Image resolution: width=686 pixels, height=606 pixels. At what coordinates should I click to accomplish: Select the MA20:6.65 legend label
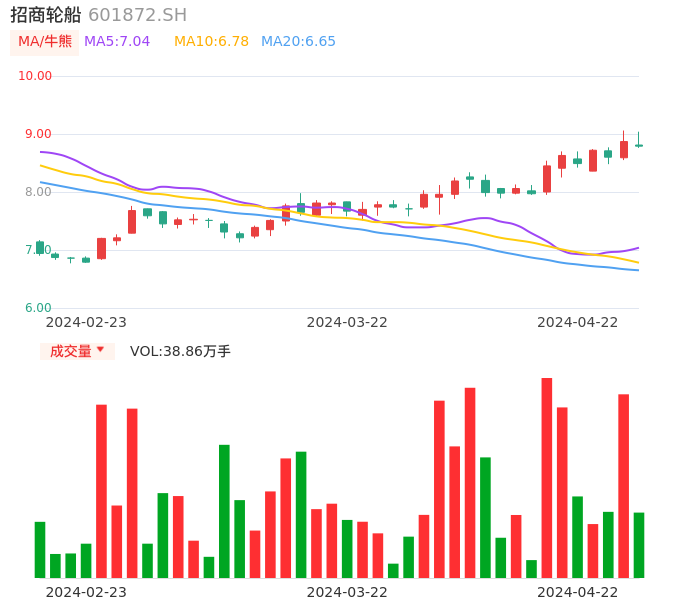pyautogui.click(x=298, y=42)
